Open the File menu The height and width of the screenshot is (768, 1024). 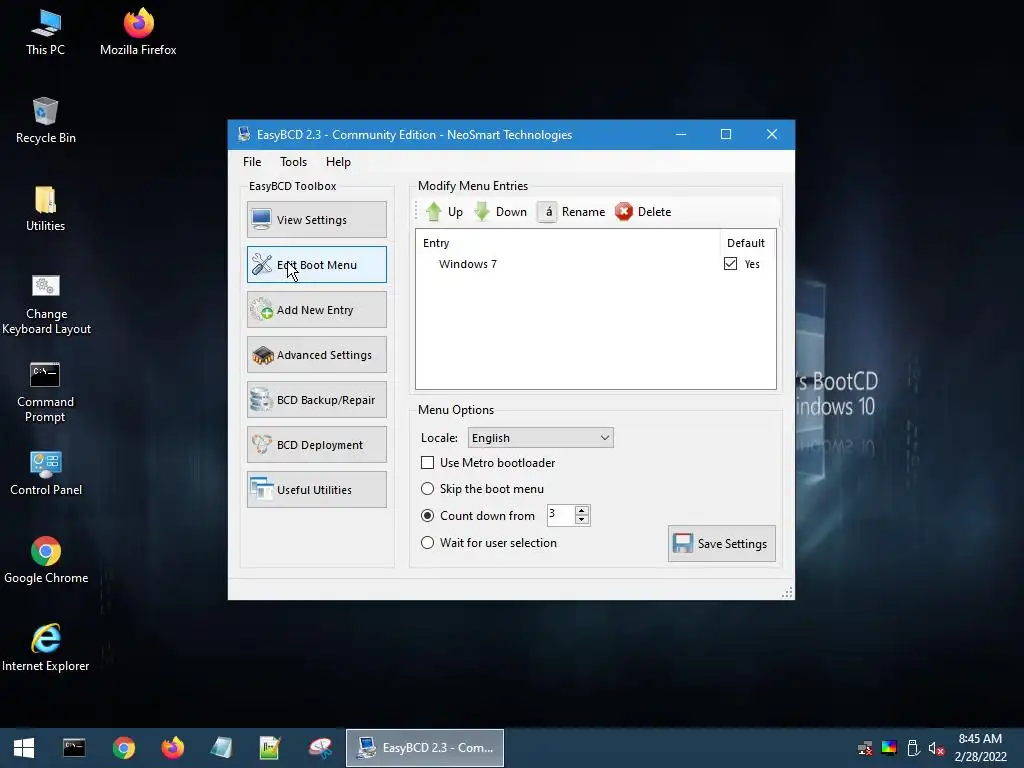(x=252, y=161)
